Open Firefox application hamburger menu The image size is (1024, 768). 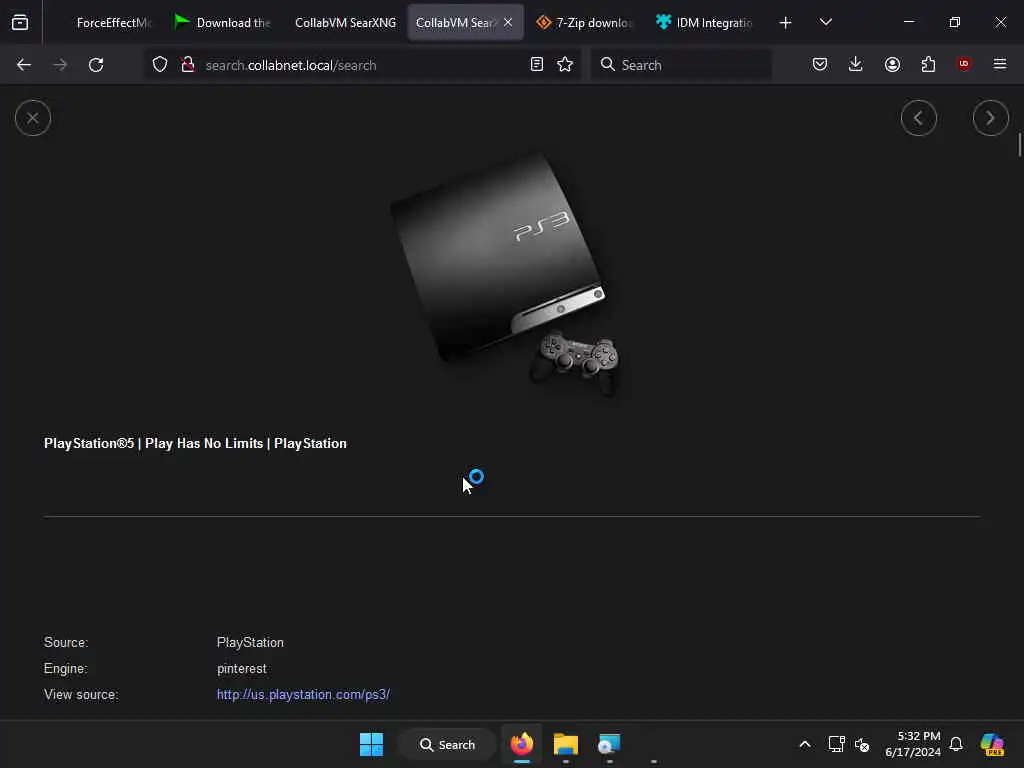(999, 65)
